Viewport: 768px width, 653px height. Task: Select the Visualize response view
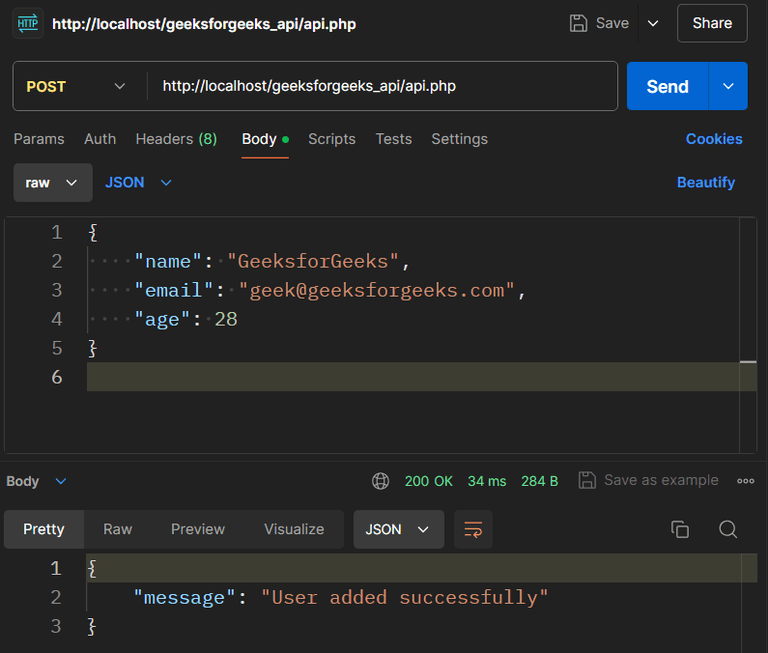coord(294,530)
